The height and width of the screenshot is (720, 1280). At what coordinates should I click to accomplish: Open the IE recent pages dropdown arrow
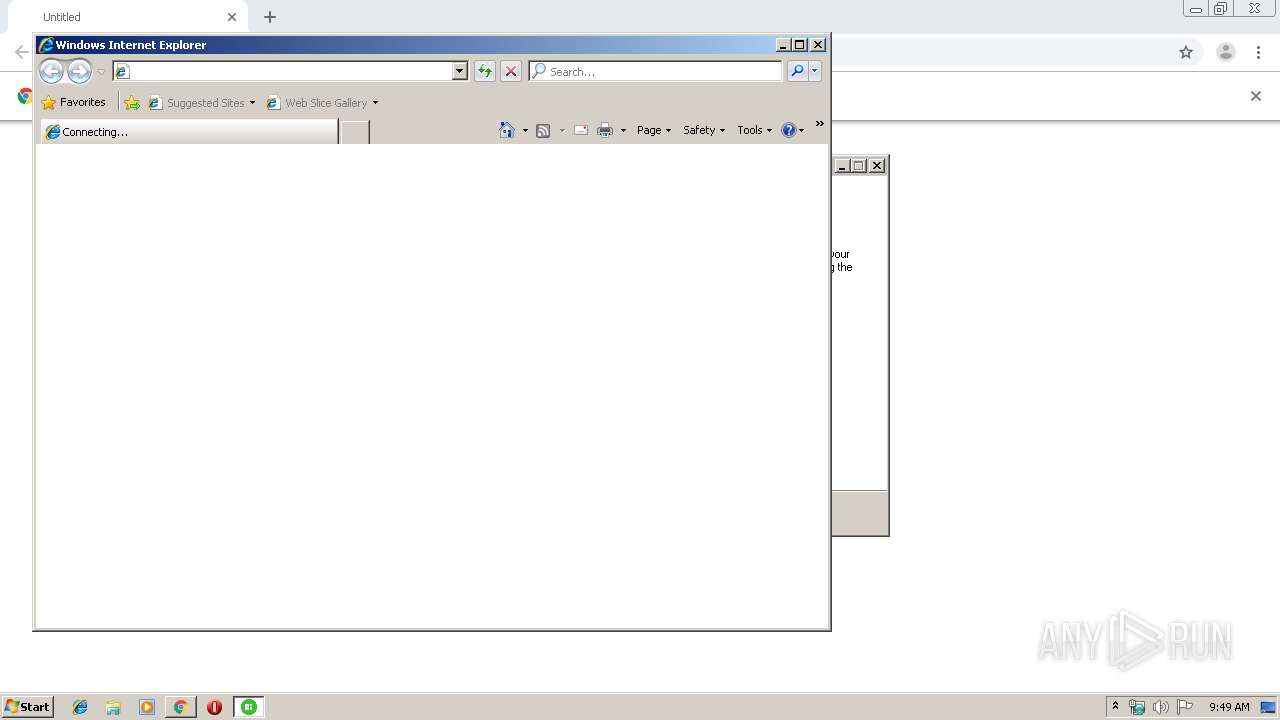click(x=101, y=72)
